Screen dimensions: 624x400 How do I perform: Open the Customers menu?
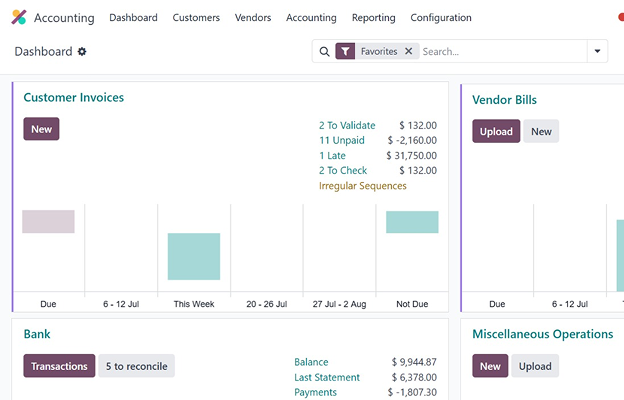[x=196, y=18]
